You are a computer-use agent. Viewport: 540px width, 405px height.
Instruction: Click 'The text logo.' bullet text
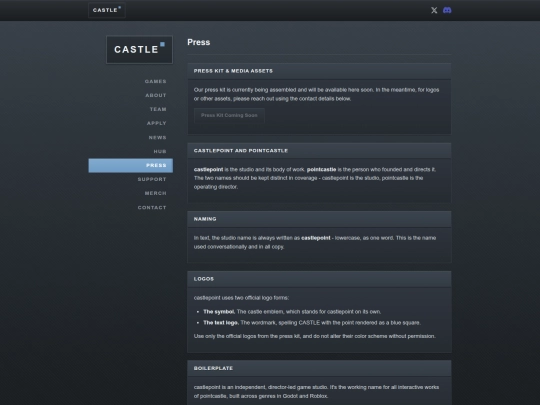tap(221, 323)
